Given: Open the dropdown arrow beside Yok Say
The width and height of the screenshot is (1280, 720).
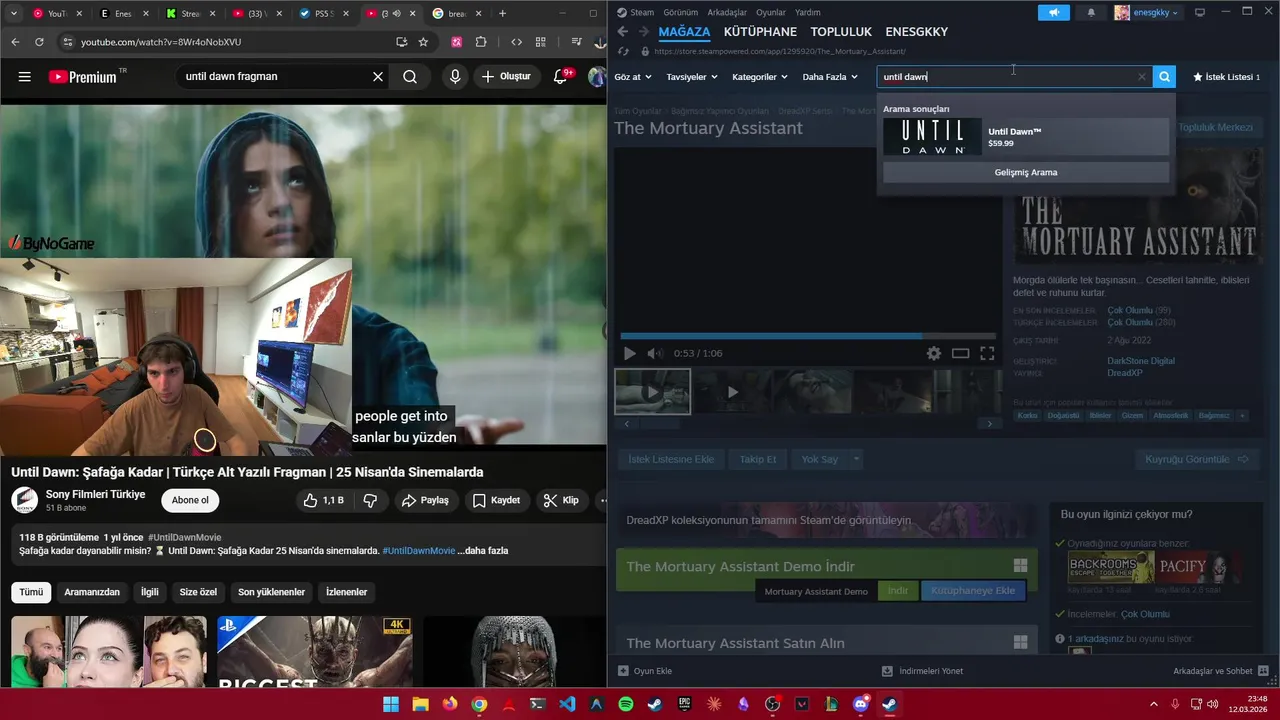Looking at the screenshot, I should 856,459.
